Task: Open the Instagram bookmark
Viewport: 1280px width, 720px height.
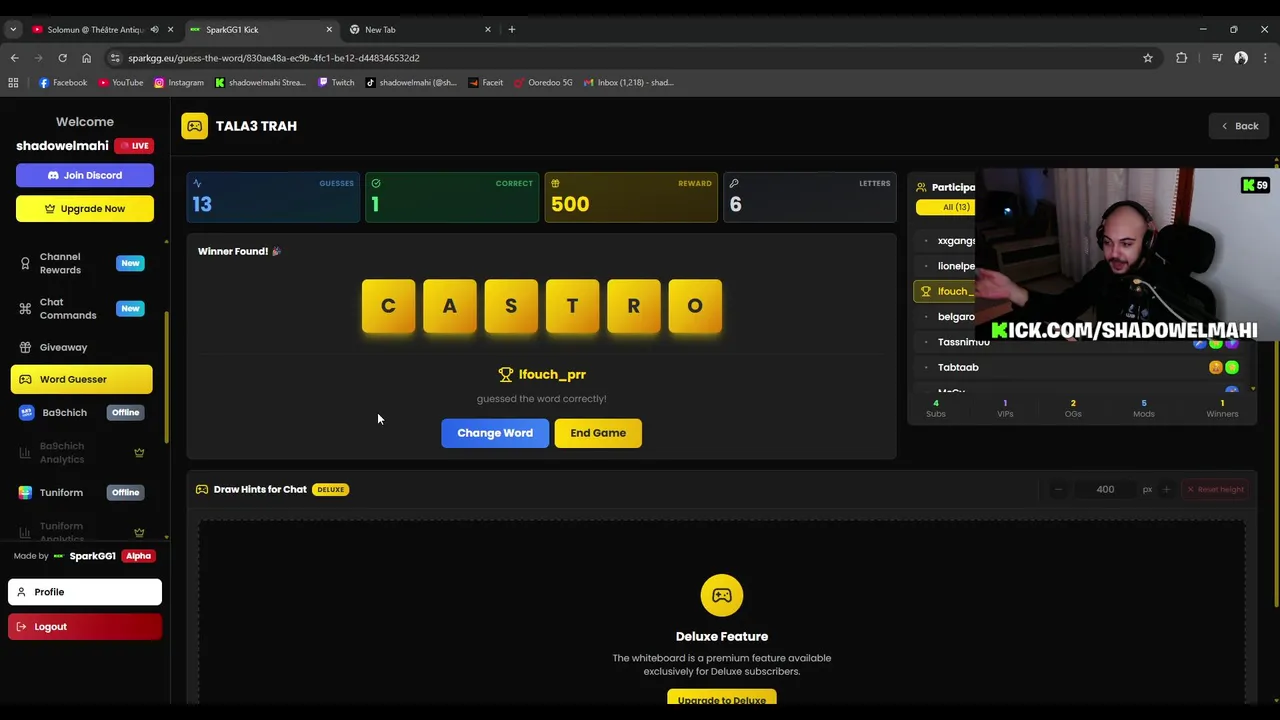Action: click(179, 83)
